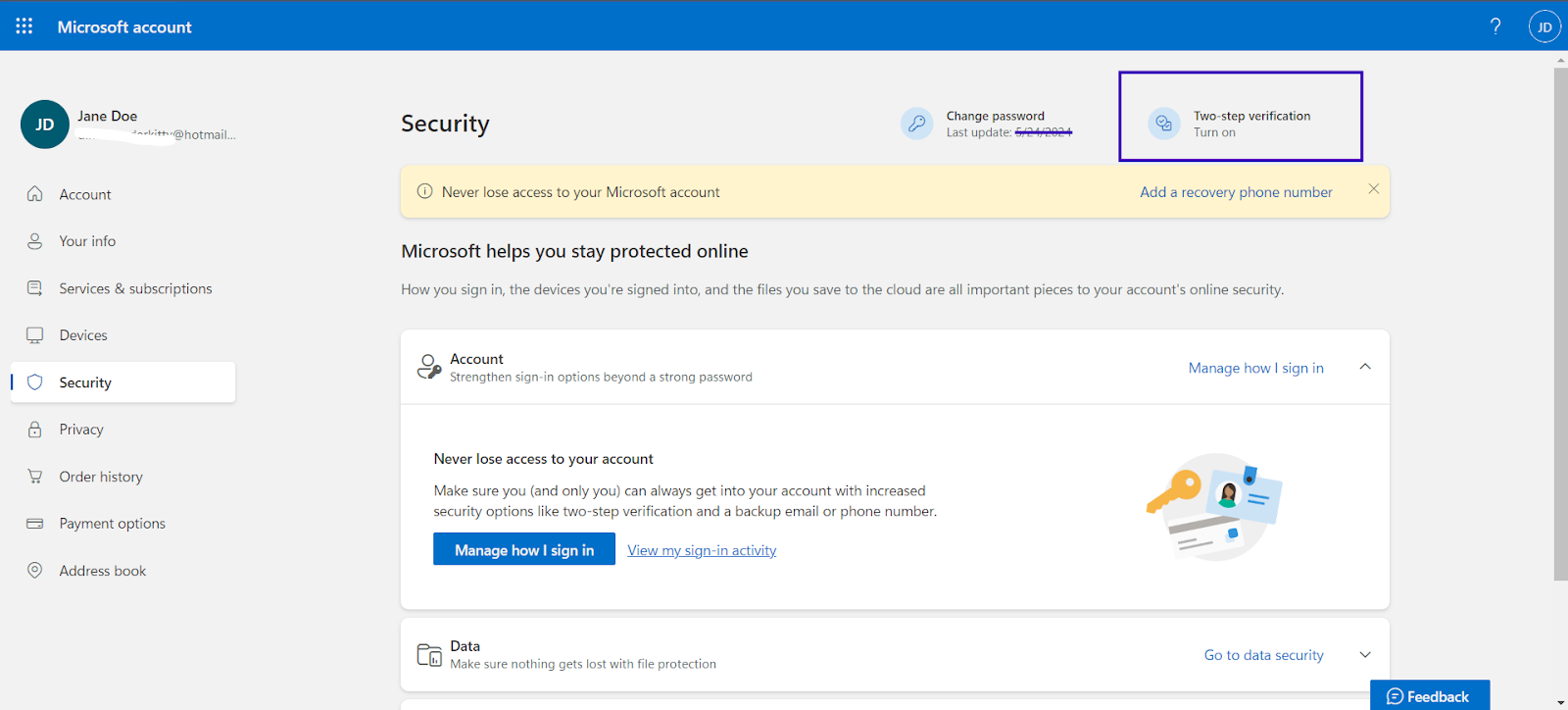Click the Payment options card icon
This screenshot has width=1568, height=710.
[35, 524]
